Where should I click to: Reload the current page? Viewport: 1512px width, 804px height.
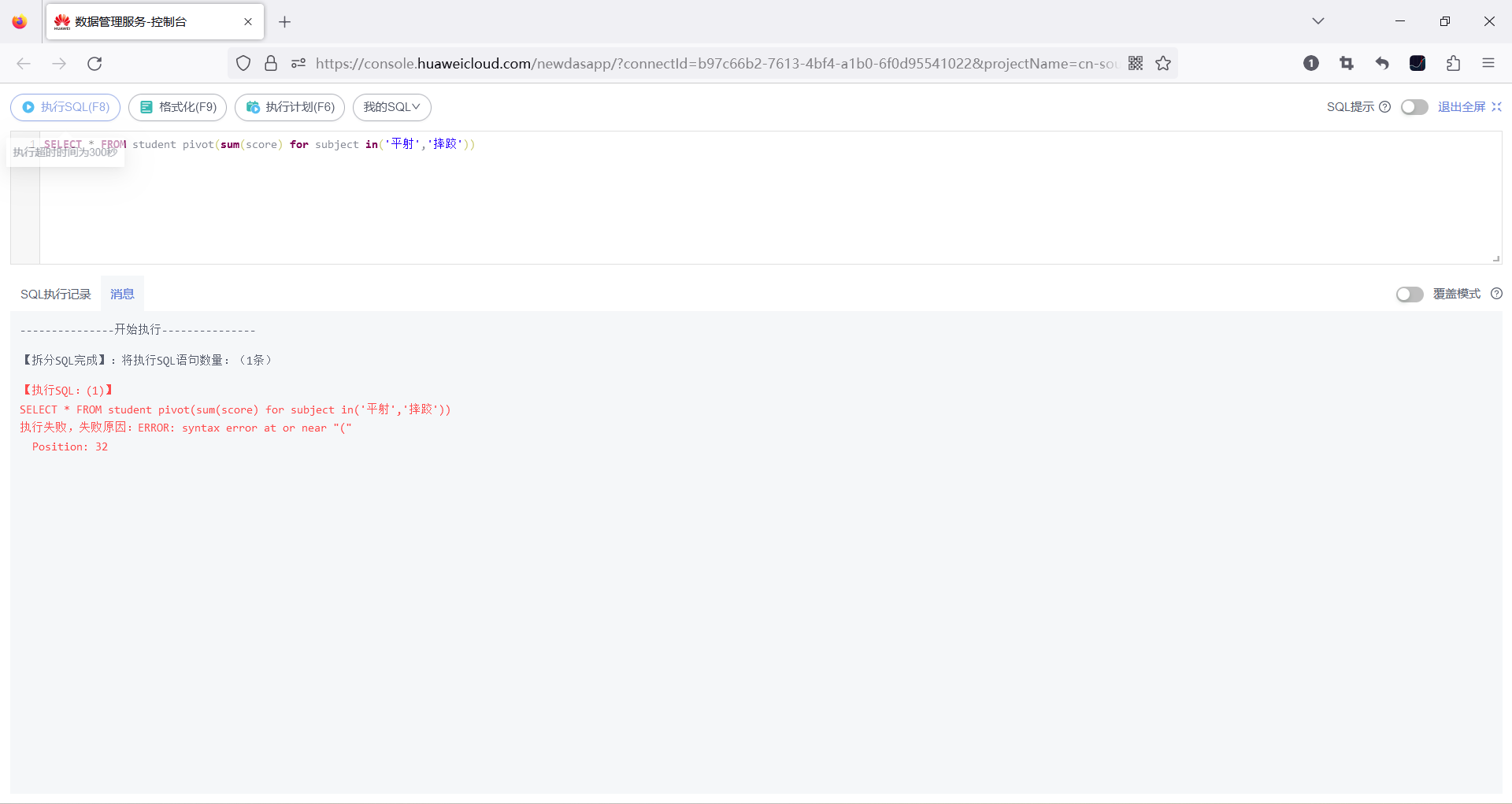(94, 64)
